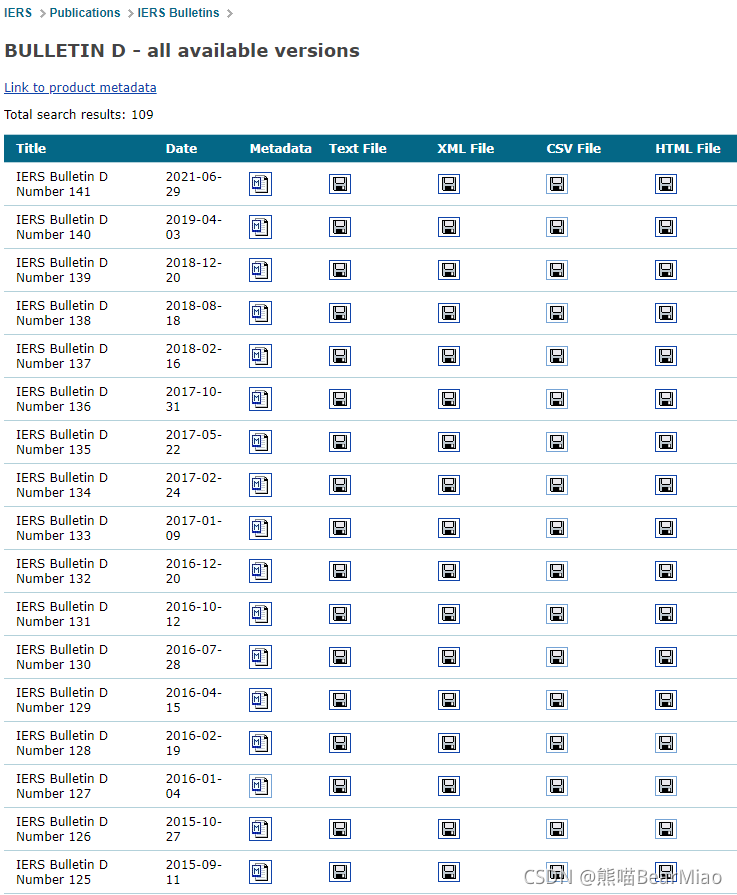Download XML file for Bulletin D Number 127
Image resolution: width=737 pixels, height=895 pixels.
point(449,786)
